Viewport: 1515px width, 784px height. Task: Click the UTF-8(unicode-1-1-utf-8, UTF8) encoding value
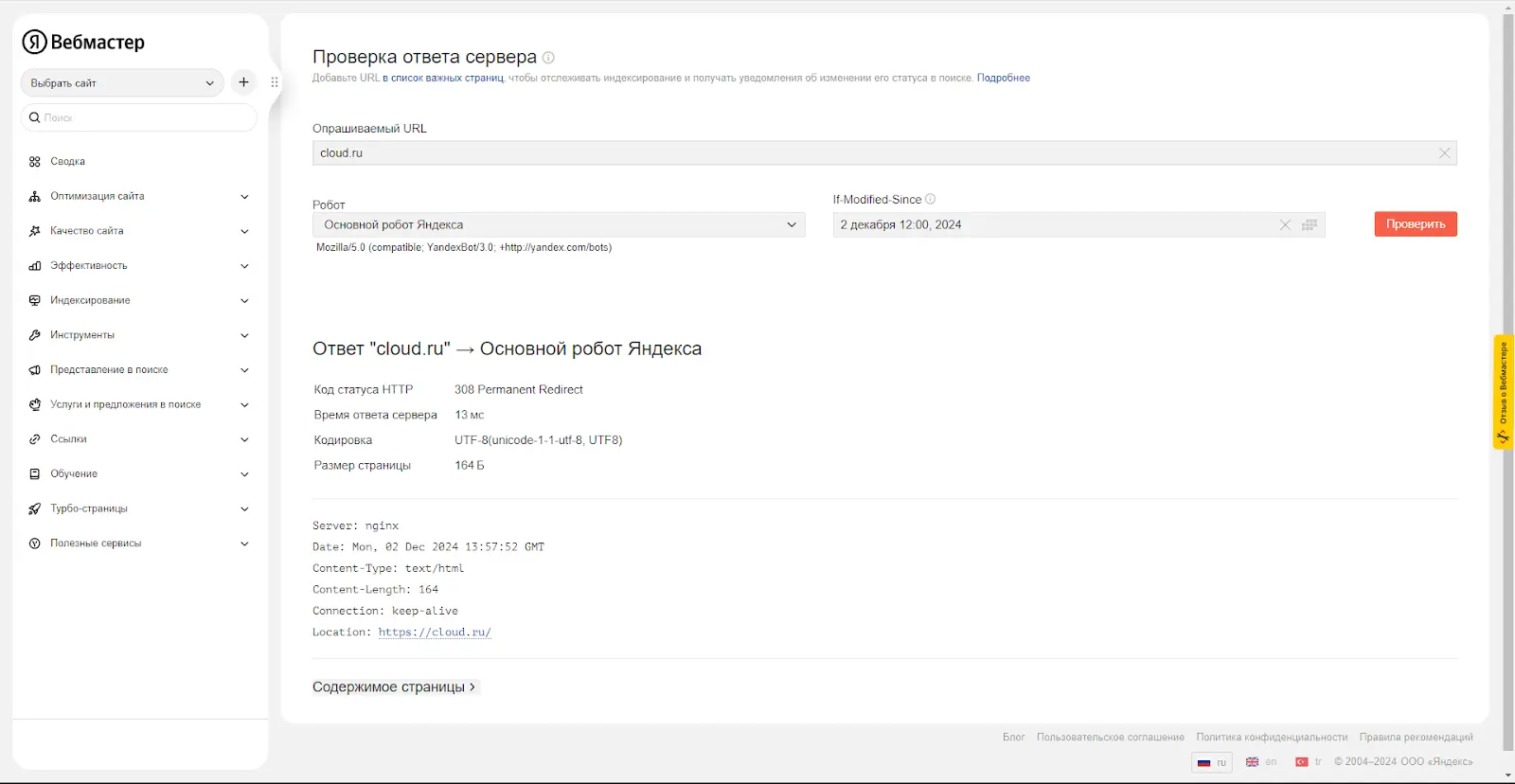[x=539, y=440]
